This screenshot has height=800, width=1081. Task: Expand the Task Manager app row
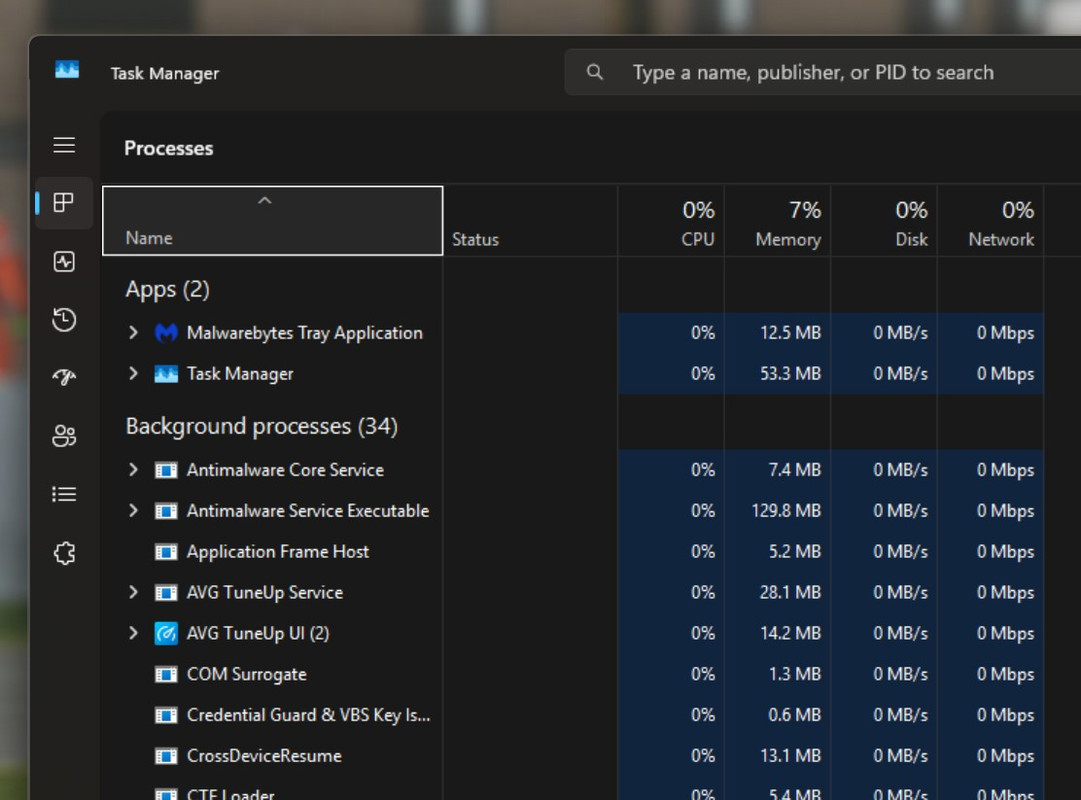(133, 373)
